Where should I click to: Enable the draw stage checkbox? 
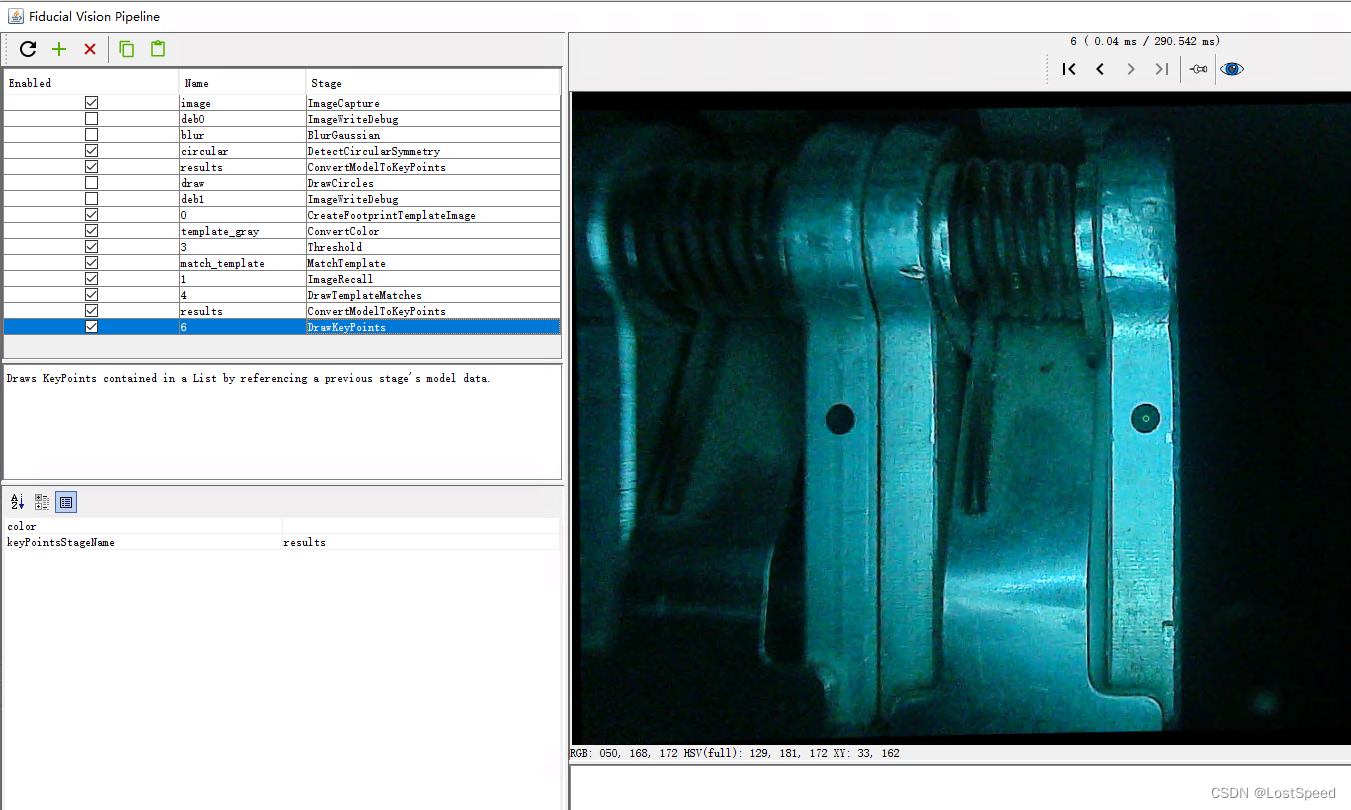click(92, 183)
